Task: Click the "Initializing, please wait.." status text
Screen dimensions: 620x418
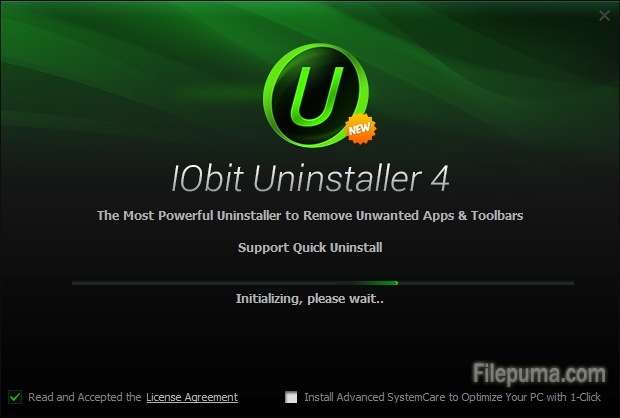Action: coord(310,299)
